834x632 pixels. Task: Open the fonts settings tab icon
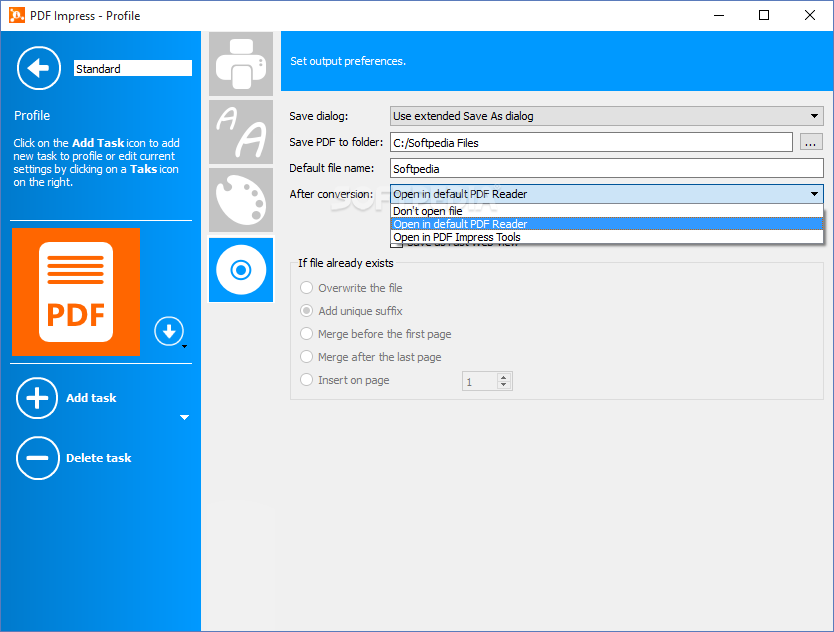pyautogui.click(x=241, y=132)
